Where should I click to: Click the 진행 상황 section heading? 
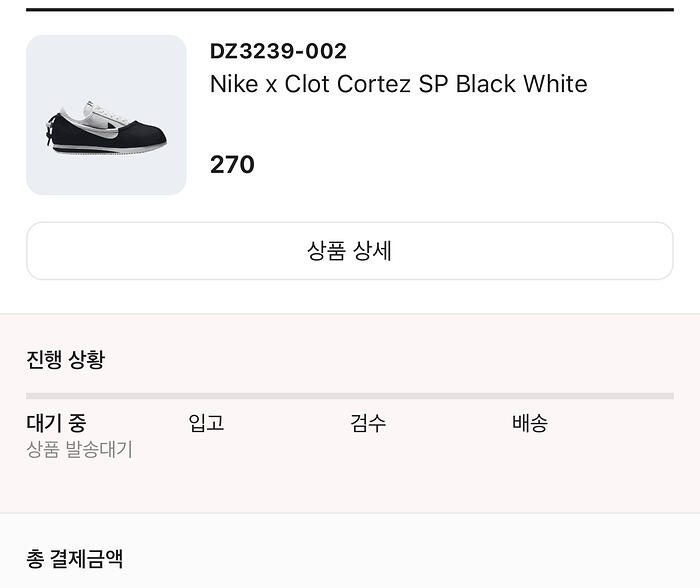[65, 360]
